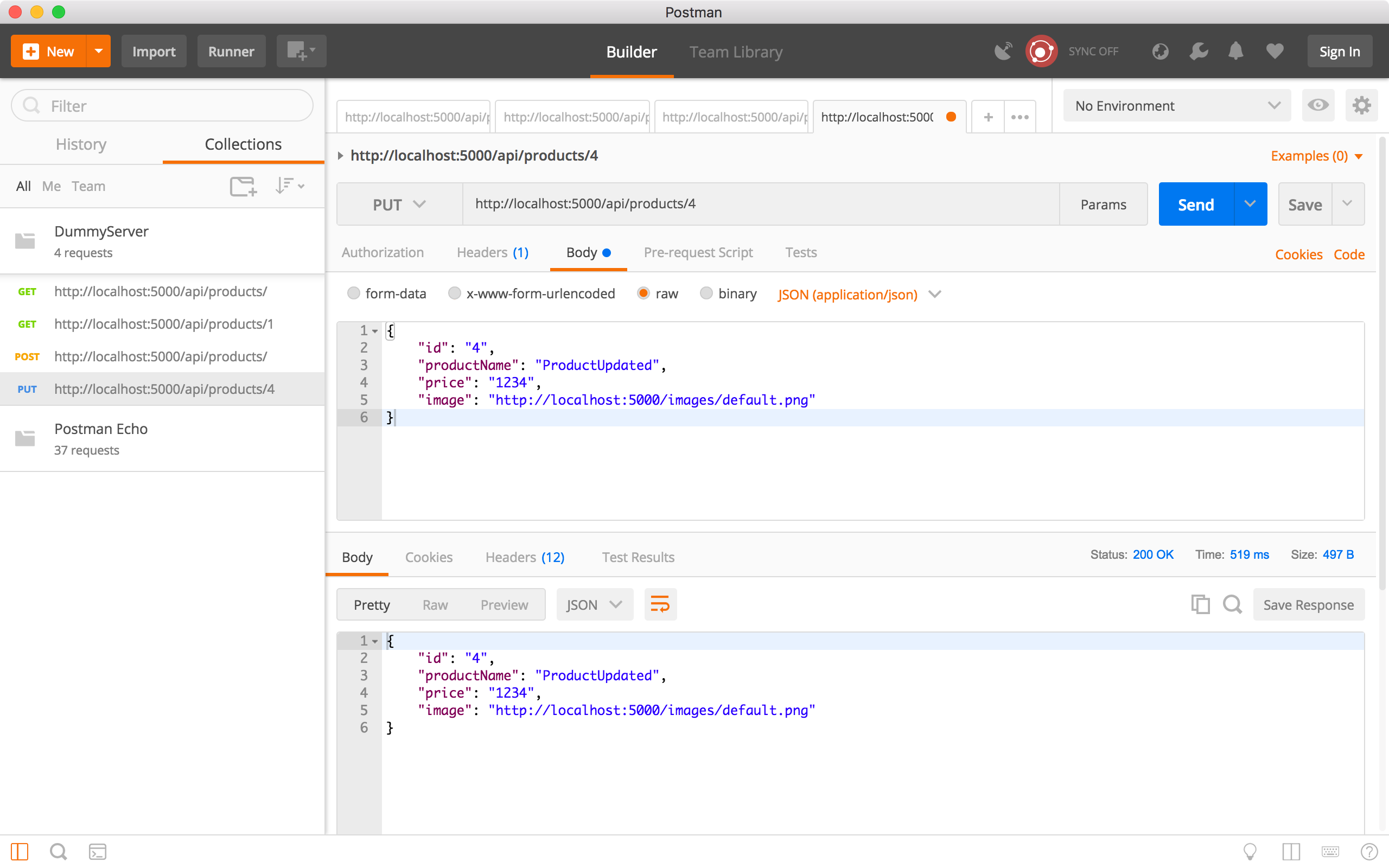Click the blue Send button
This screenshot has height=868, width=1389.
point(1196,204)
